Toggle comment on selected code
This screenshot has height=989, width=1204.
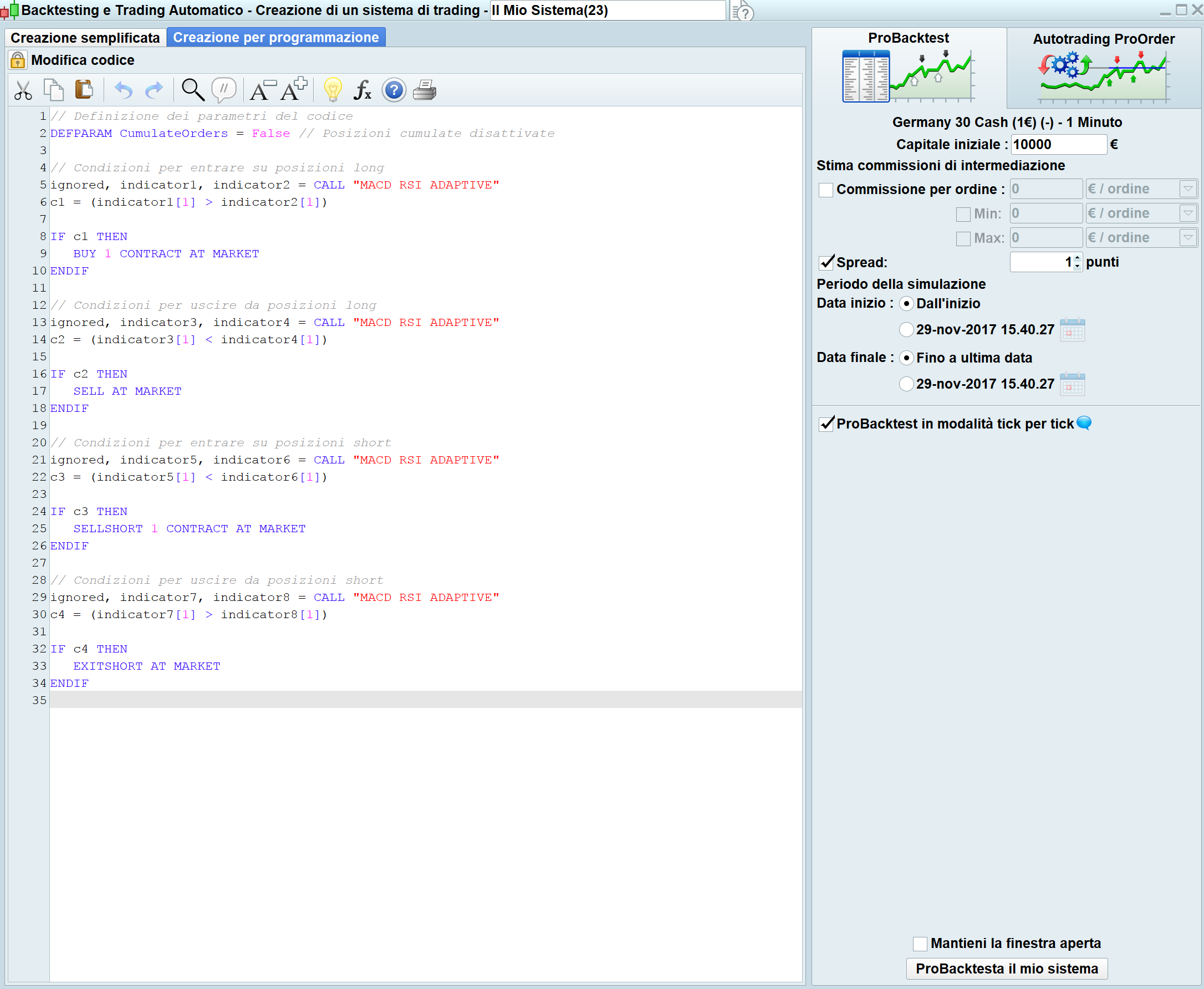224,90
